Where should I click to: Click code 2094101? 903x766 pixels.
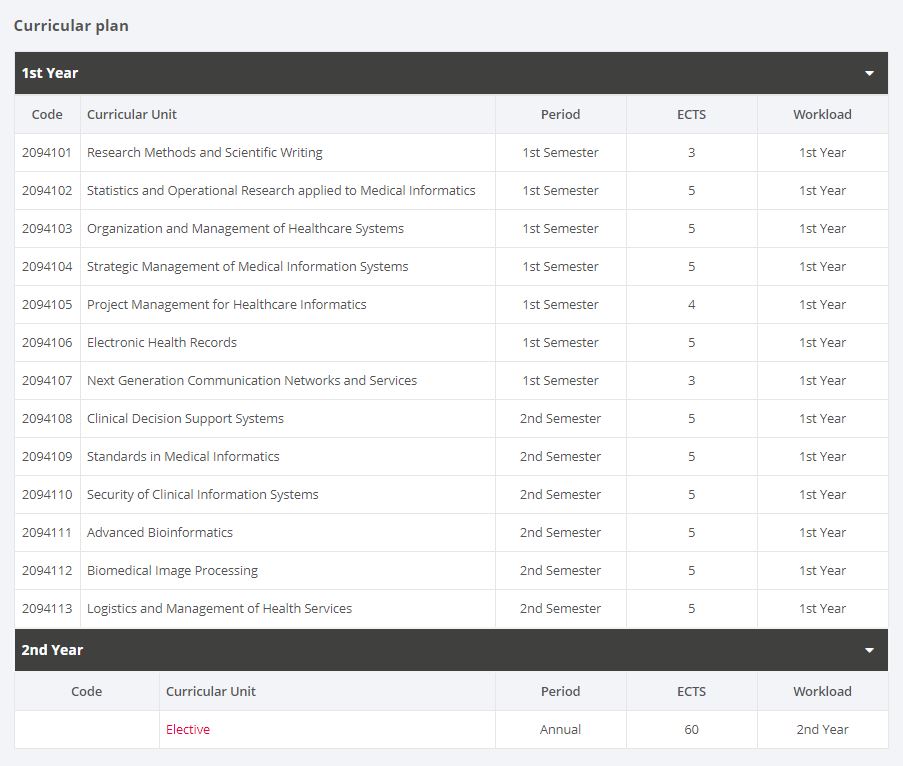[47, 153]
